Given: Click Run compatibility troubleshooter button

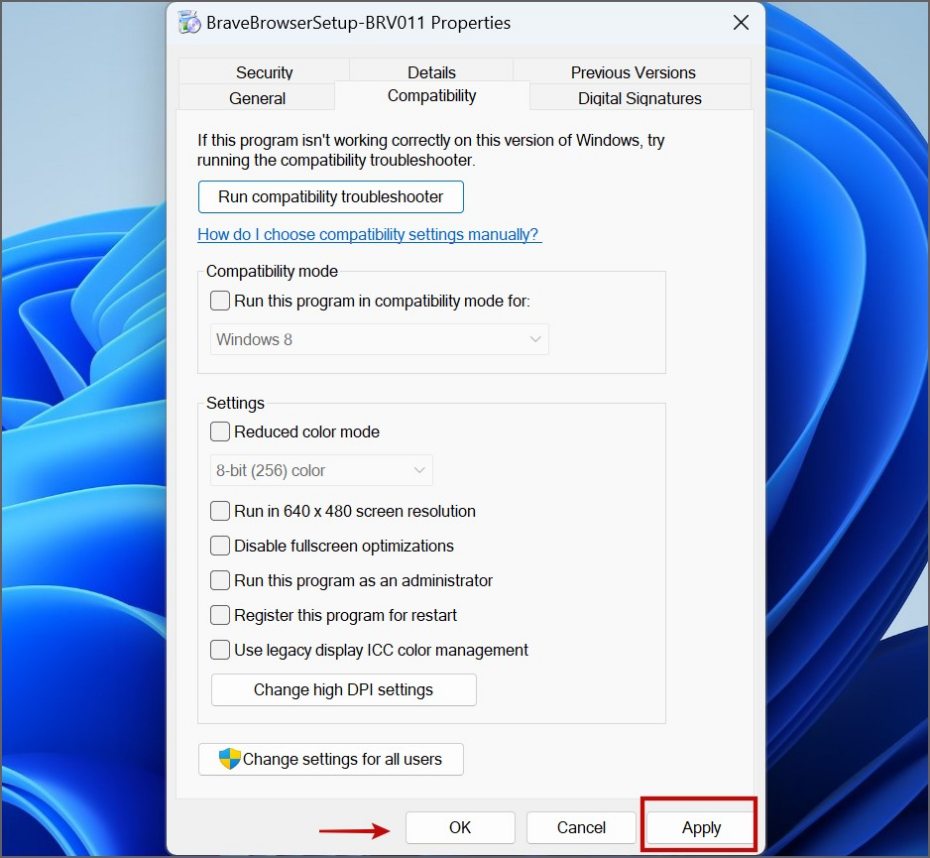Looking at the screenshot, I should pos(330,197).
